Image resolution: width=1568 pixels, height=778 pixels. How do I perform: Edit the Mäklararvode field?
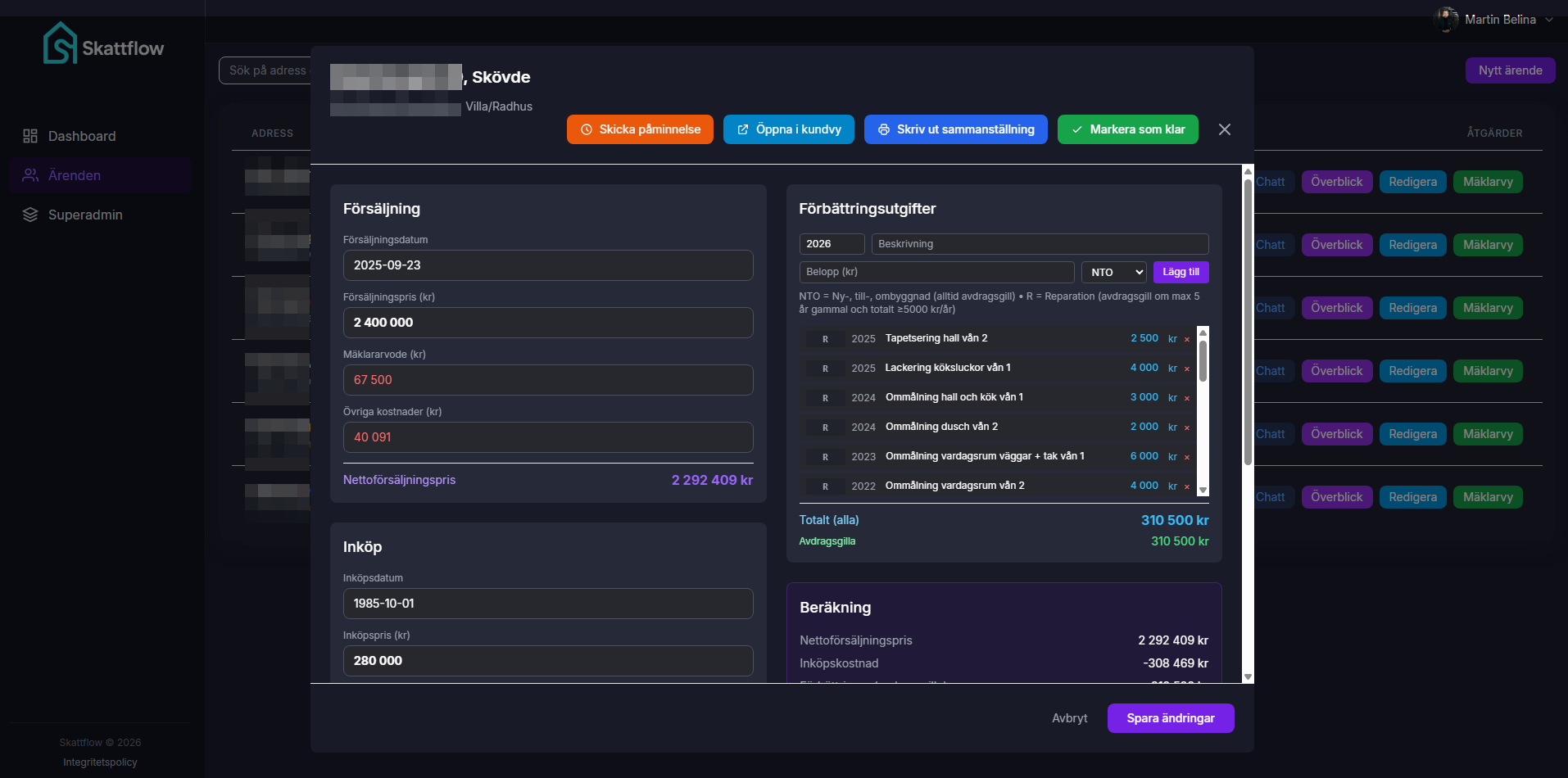548,380
